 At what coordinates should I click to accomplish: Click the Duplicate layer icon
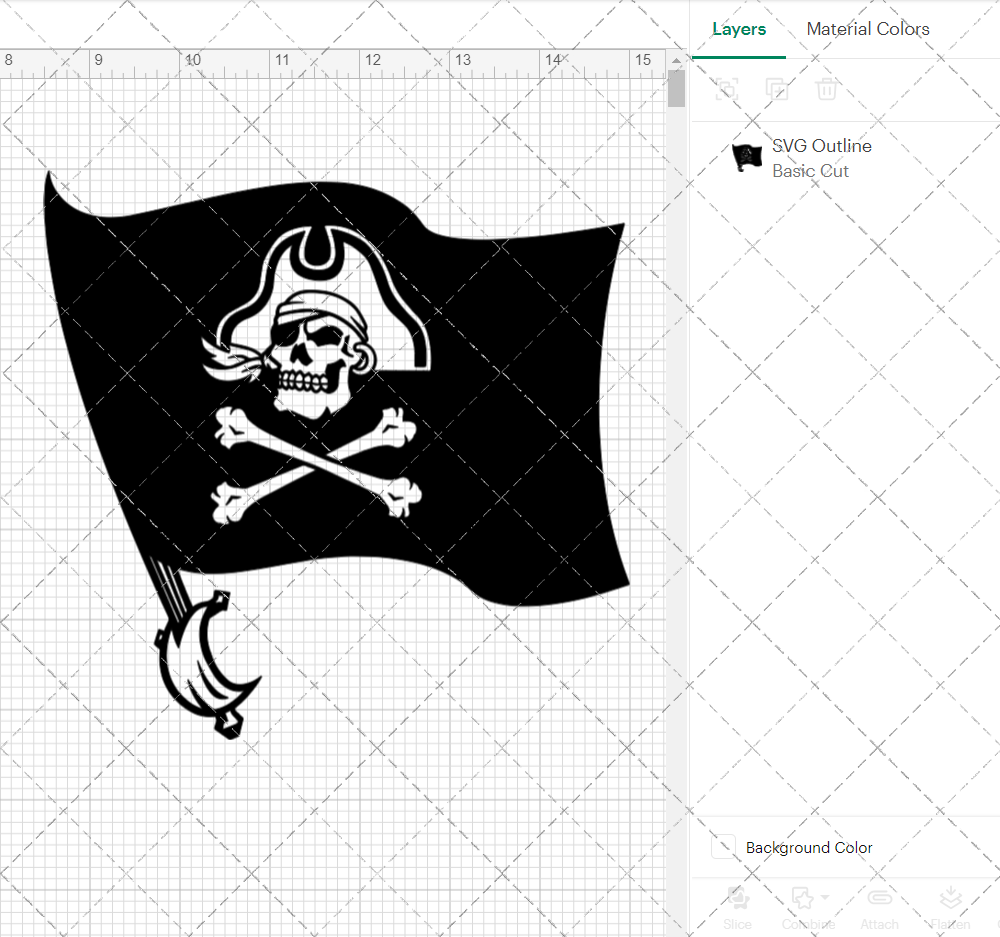click(777, 89)
